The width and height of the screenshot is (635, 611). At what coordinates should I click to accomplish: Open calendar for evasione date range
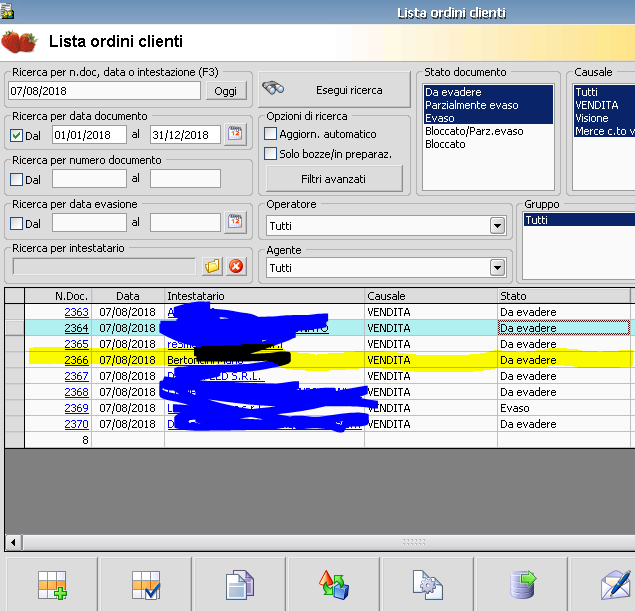(235, 222)
